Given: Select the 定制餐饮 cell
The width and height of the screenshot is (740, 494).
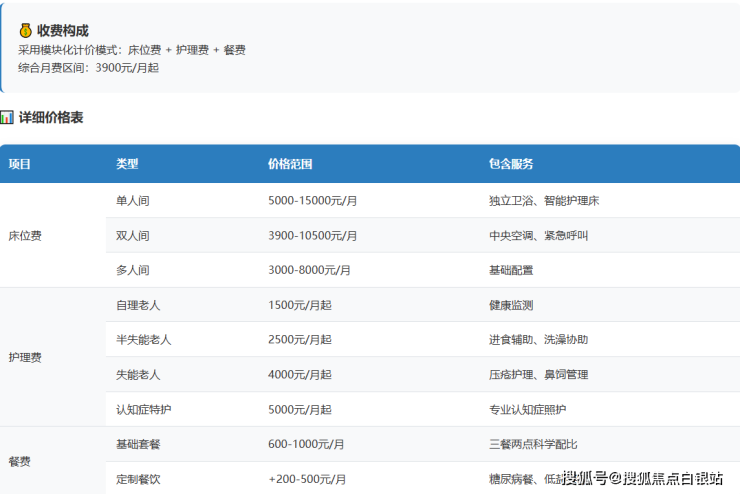Looking at the screenshot, I should 138,480.
